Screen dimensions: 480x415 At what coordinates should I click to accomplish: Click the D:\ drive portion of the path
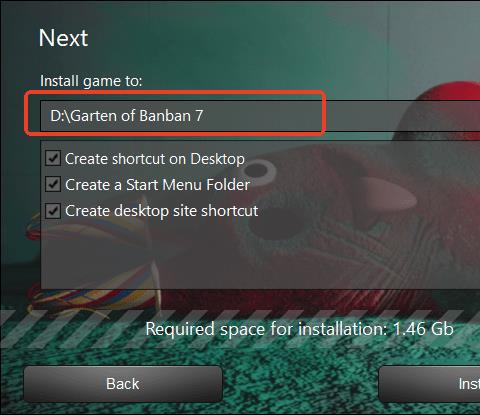pos(60,116)
